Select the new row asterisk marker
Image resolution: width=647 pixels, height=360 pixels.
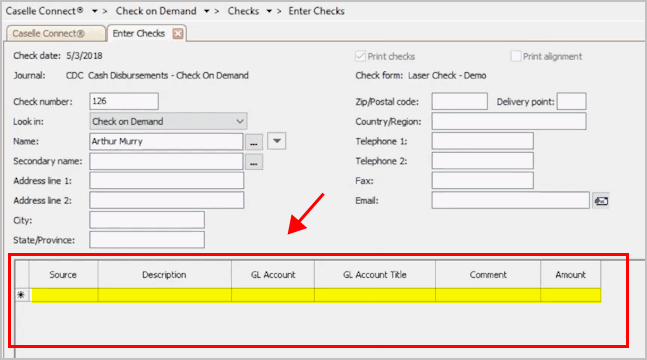(x=21, y=295)
